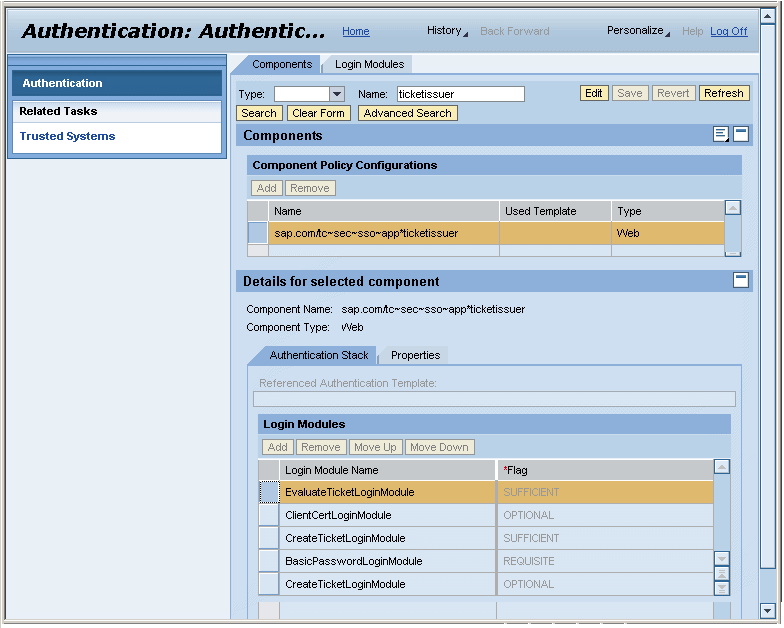Click the page scrollbar down arrow
This screenshot has width=784, height=628.
767,610
